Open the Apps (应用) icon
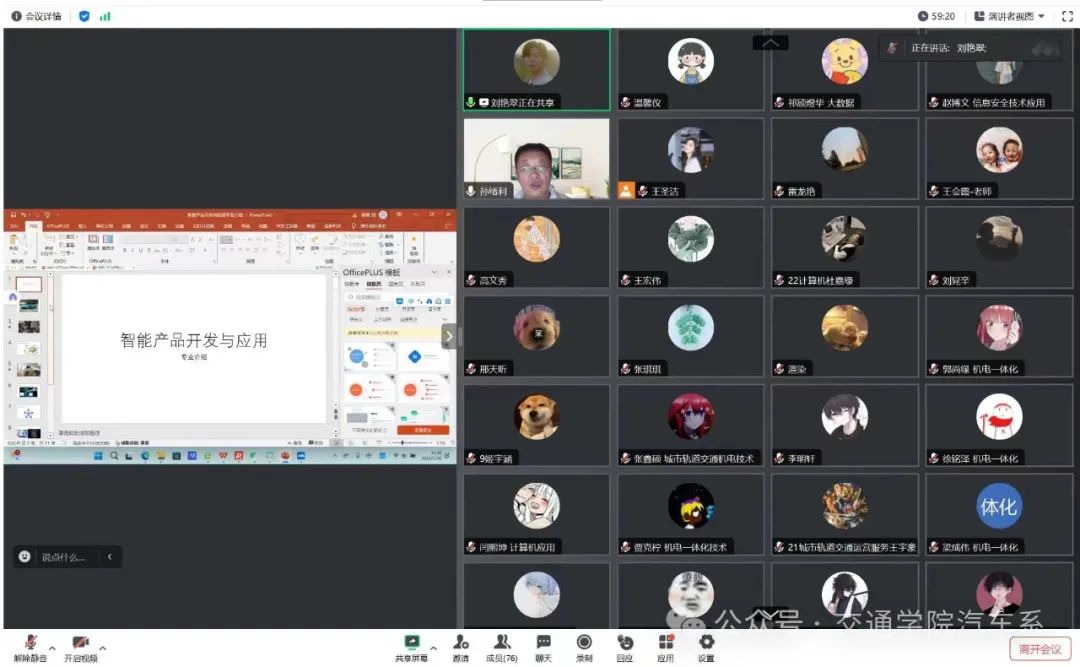This screenshot has width=1080, height=667. 666,646
